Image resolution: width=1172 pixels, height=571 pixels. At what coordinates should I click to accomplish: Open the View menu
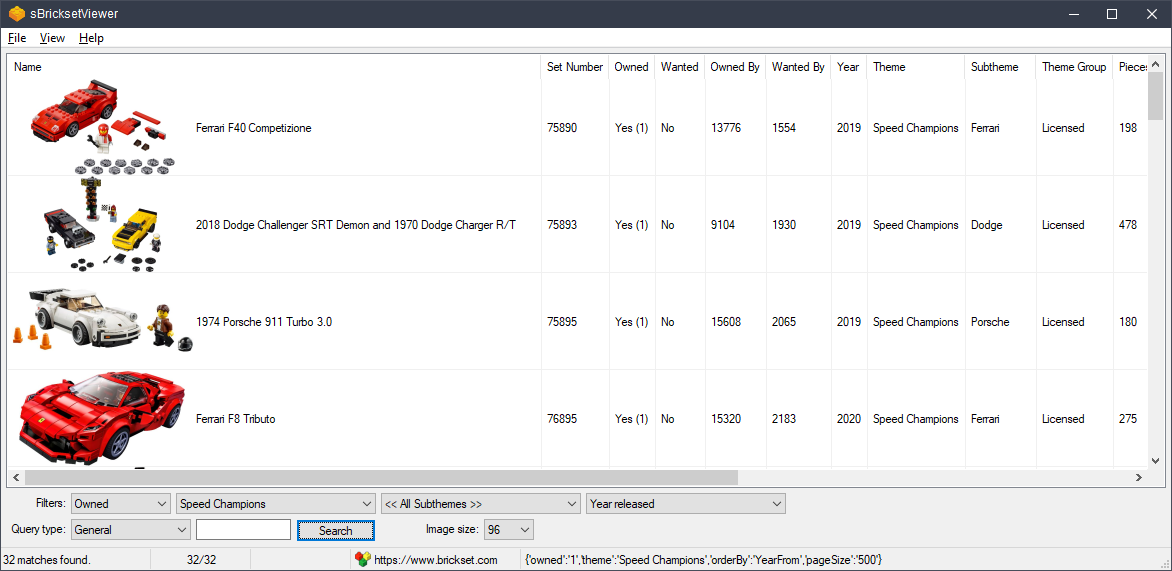[x=52, y=38]
